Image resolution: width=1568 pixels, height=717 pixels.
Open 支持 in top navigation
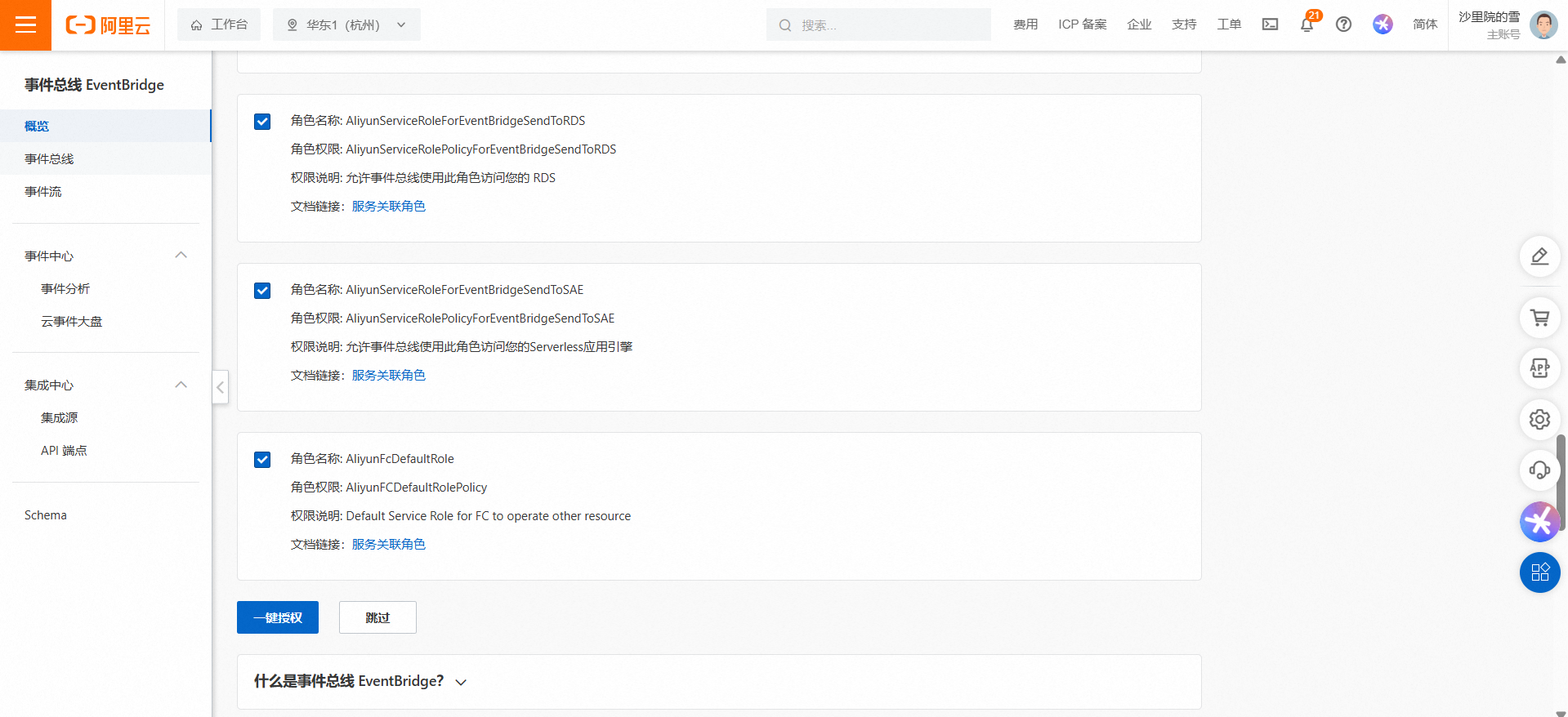(1184, 24)
